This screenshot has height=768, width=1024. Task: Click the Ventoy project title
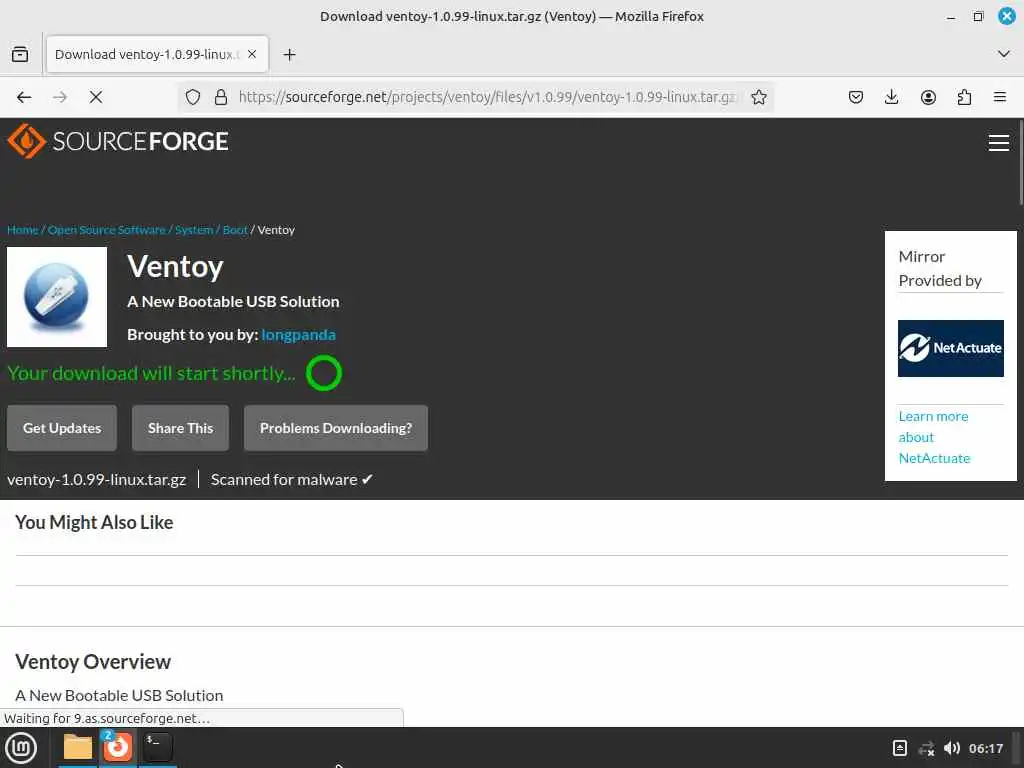(175, 266)
